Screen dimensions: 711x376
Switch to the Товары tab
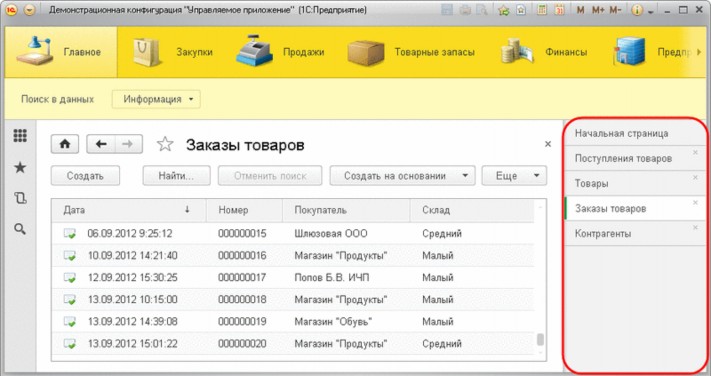pyautogui.click(x=635, y=184)
